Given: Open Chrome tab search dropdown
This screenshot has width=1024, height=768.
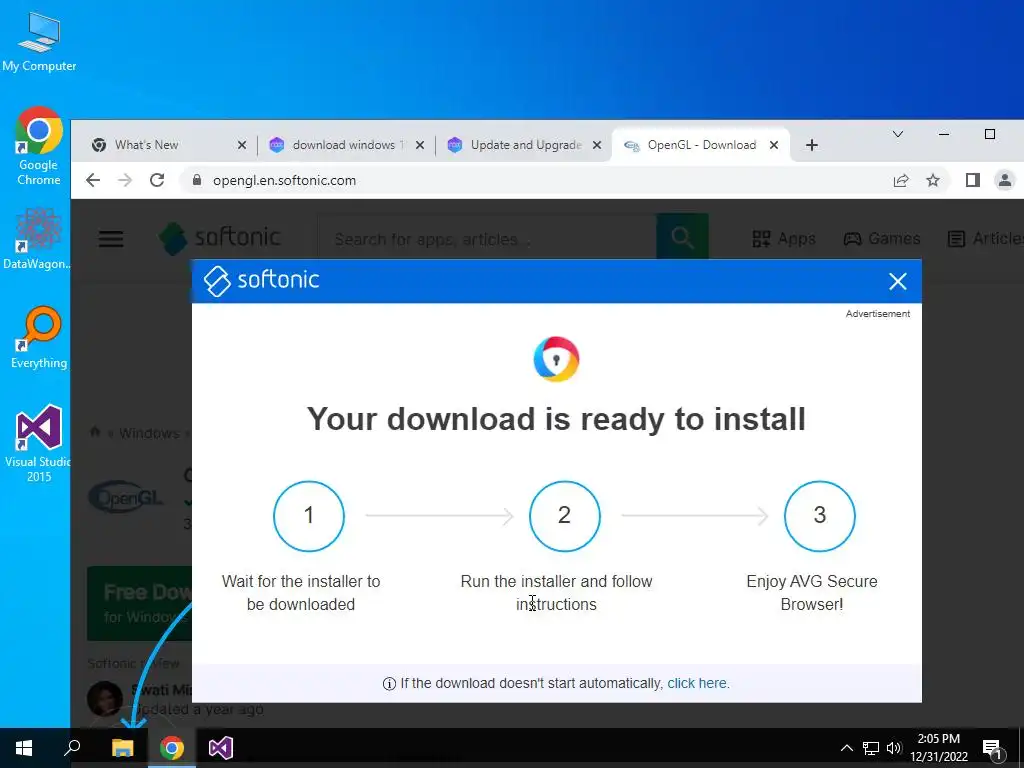Looking at the screenshot, I should coord(898,134).
